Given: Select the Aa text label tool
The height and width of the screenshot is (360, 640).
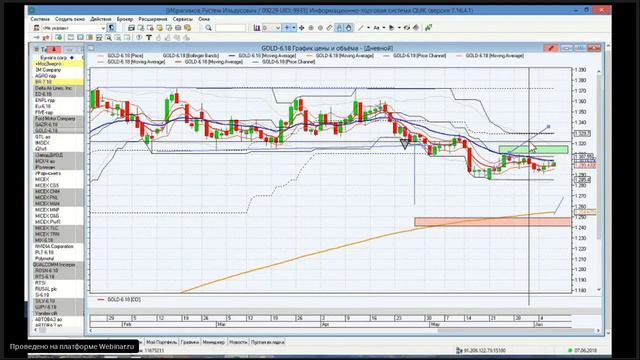Looking at the screenshot, I should [376, 28].
